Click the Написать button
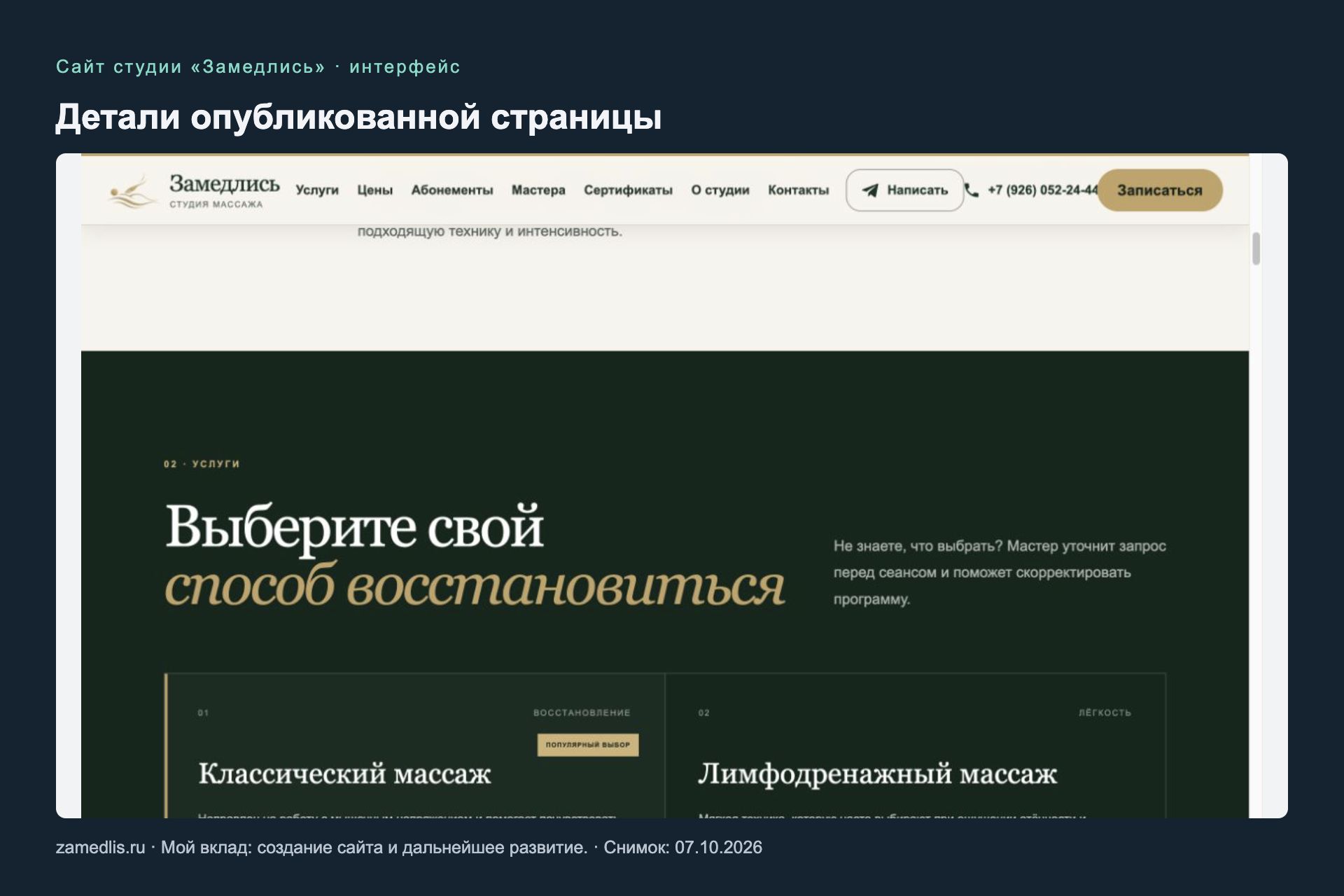 click(904, 190)
